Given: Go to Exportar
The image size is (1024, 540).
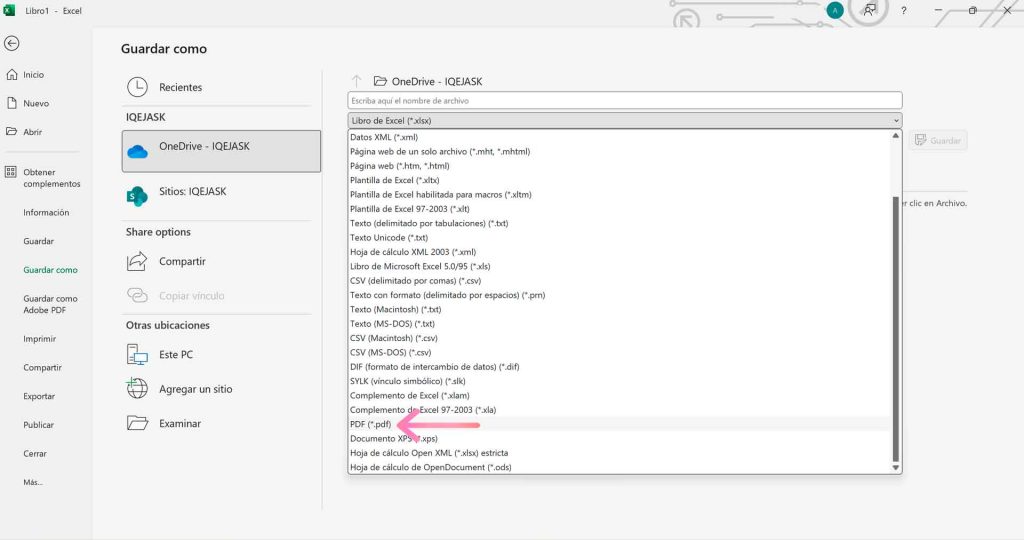Looking at the screenshot, I should tap(39, 396).
